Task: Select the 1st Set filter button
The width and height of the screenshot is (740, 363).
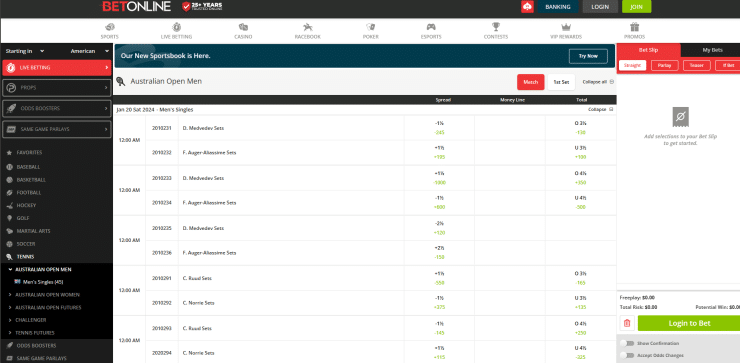Action: click(561, 82)
